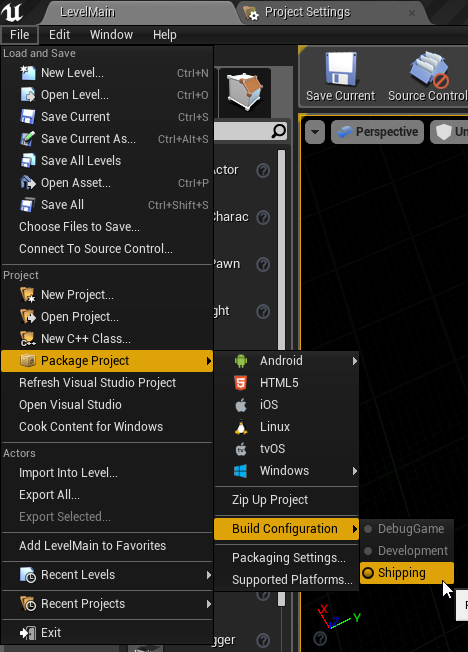Click the Save Current As pencil icon
Screen dimensions: 468x652
(x=28, y=139)
